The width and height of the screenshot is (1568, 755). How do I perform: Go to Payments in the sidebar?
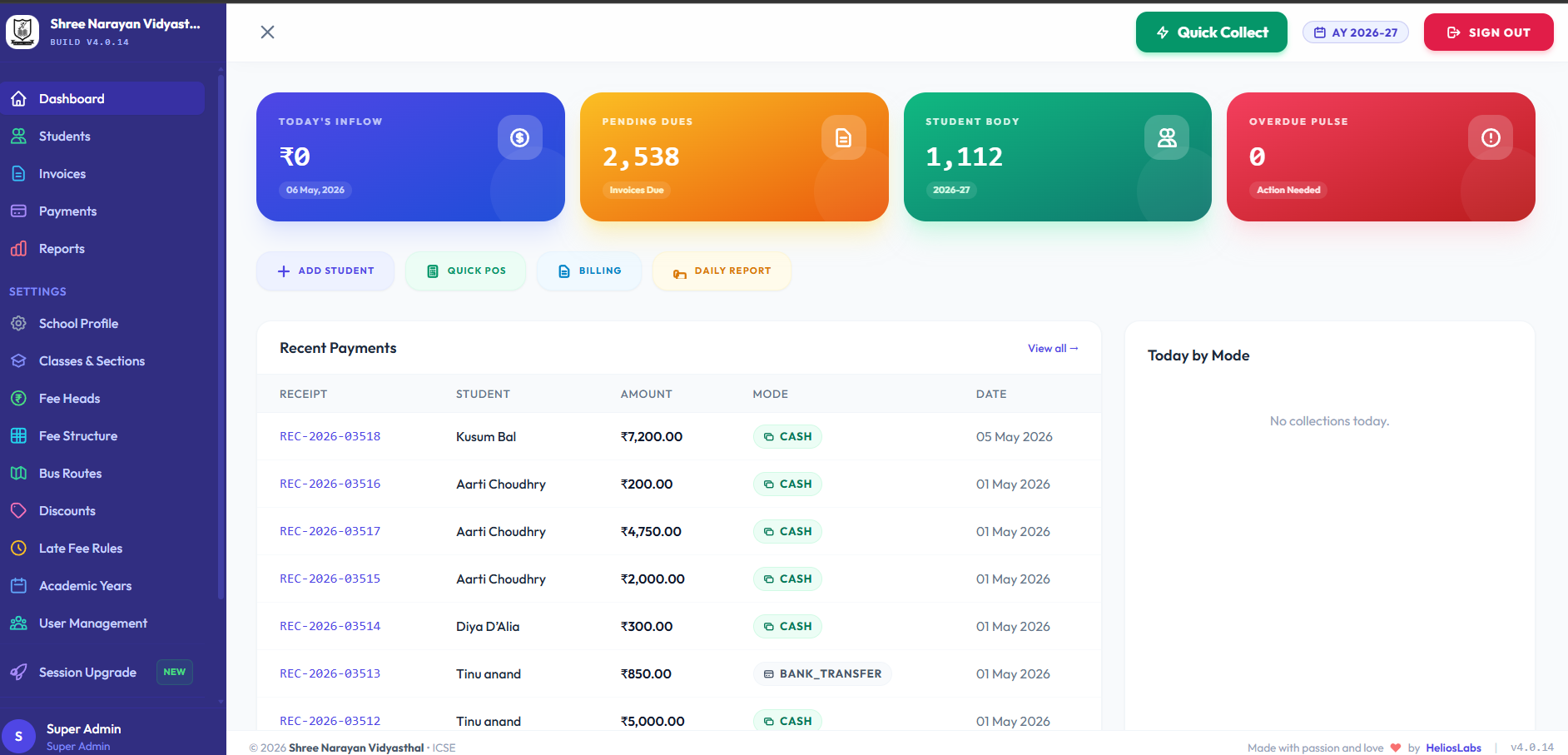(x=102, y=211)
